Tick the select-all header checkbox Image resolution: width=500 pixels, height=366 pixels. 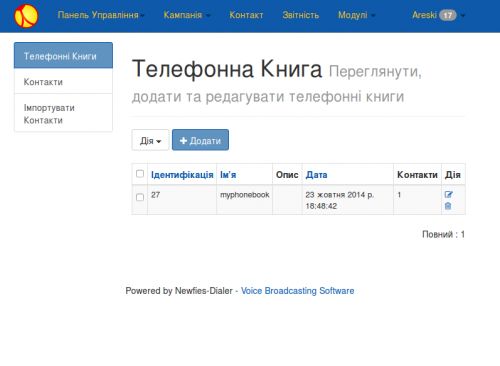pos(140,174)
